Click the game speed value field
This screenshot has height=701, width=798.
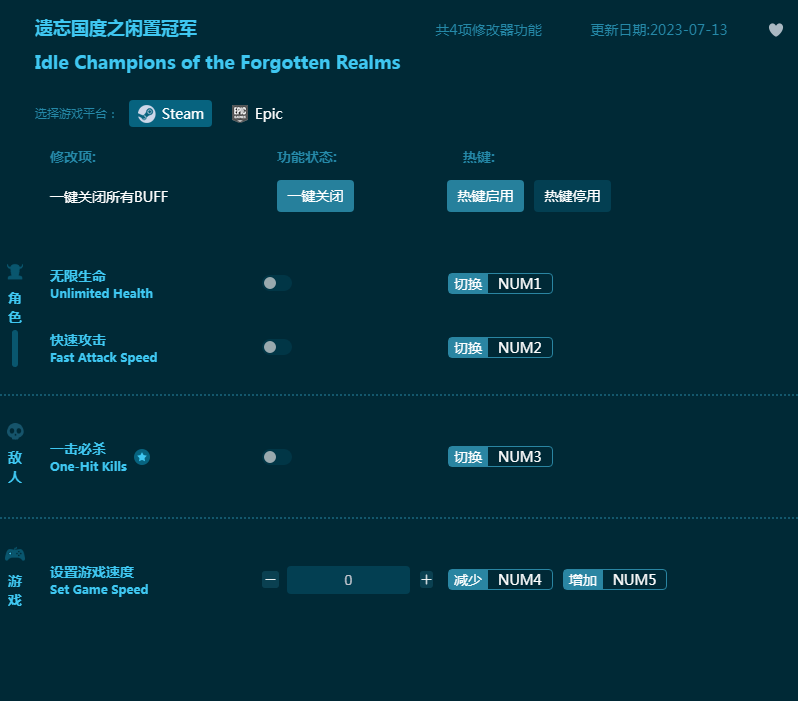(349, 580)
